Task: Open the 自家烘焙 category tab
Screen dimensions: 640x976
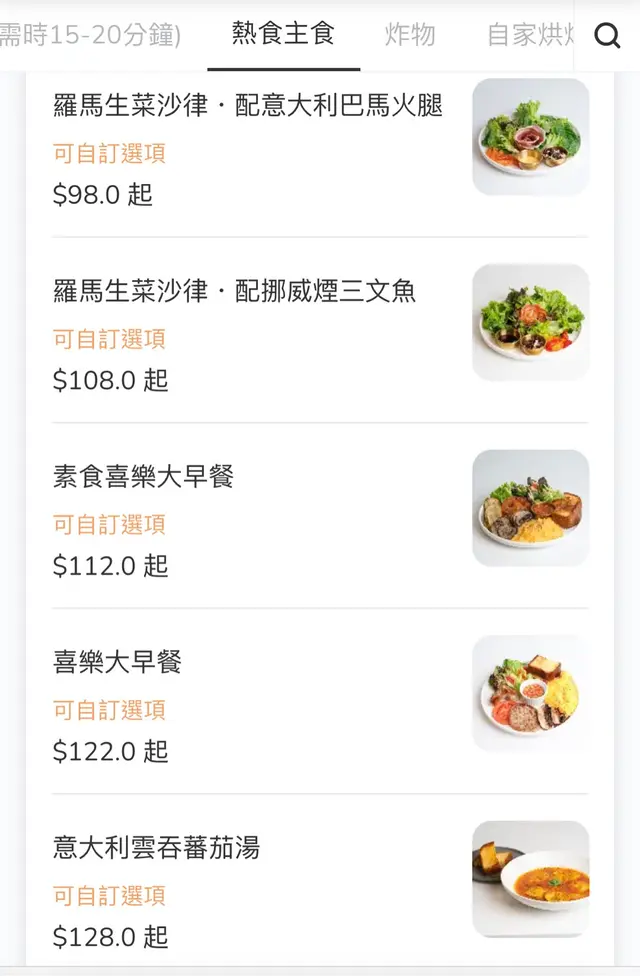Action: point(530,35)
